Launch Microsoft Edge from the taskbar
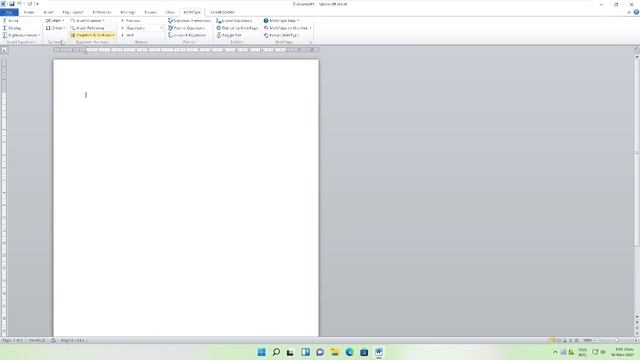 (x=349, y=352)
